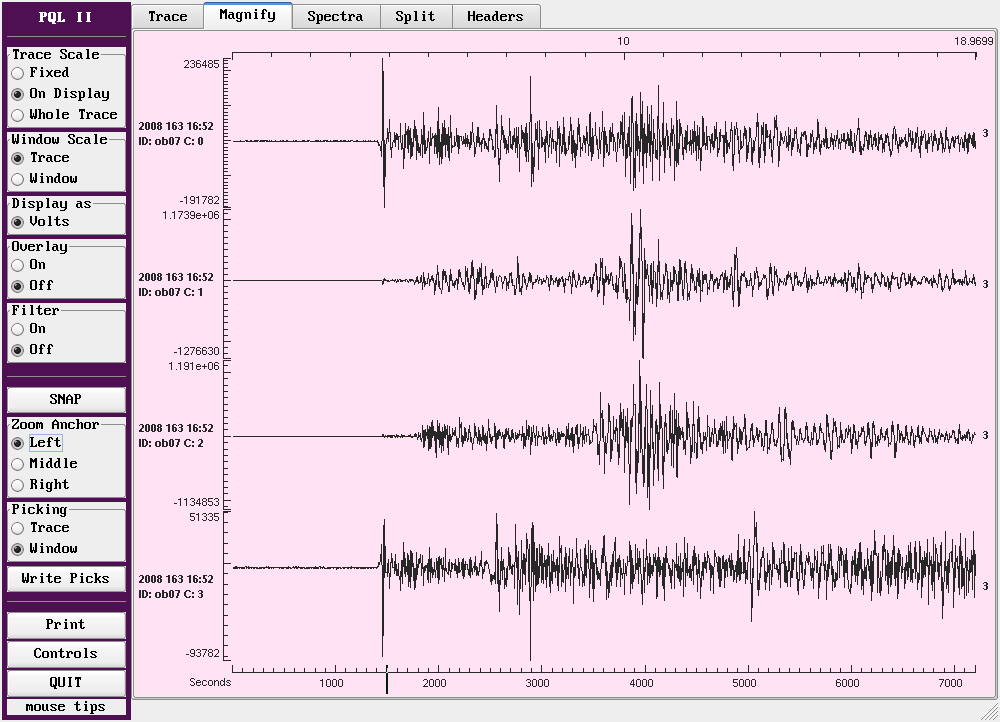The height and width of the screenshot is (722, 1000).
Task: Open the Trace tab
Action: pos(167,16)
